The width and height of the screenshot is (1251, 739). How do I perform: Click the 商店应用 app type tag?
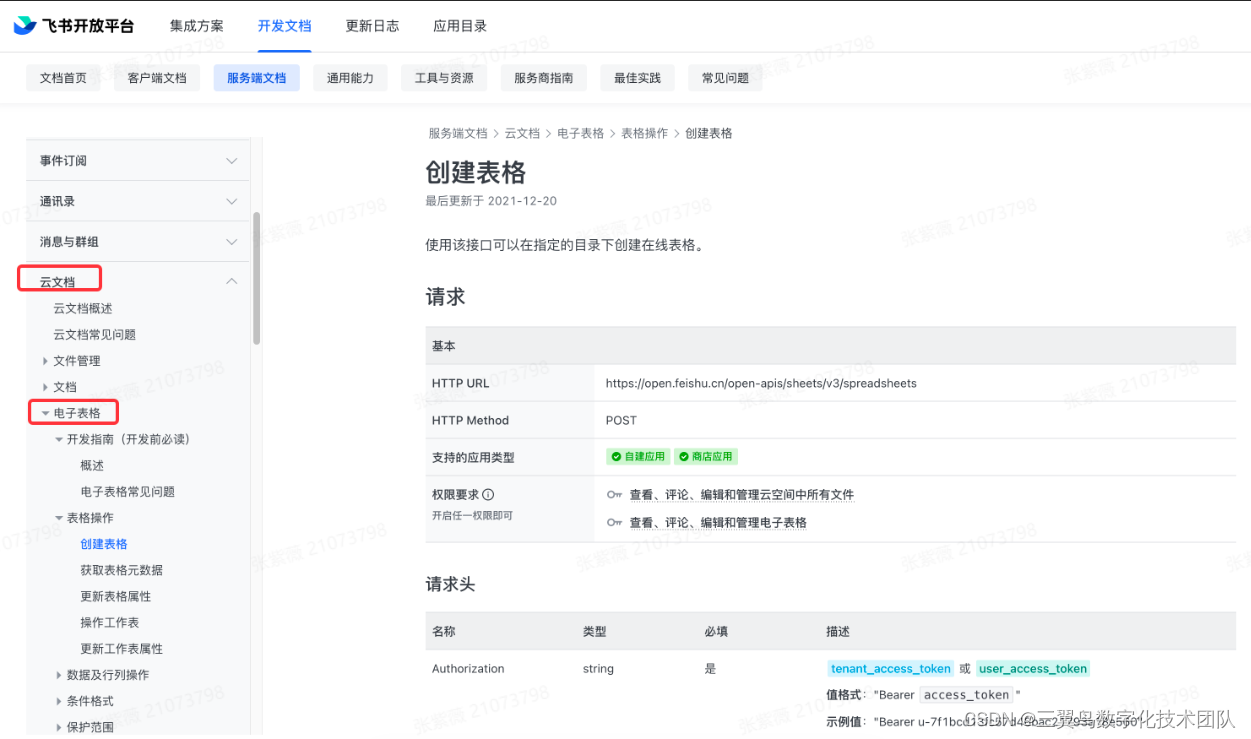point(706,457)
